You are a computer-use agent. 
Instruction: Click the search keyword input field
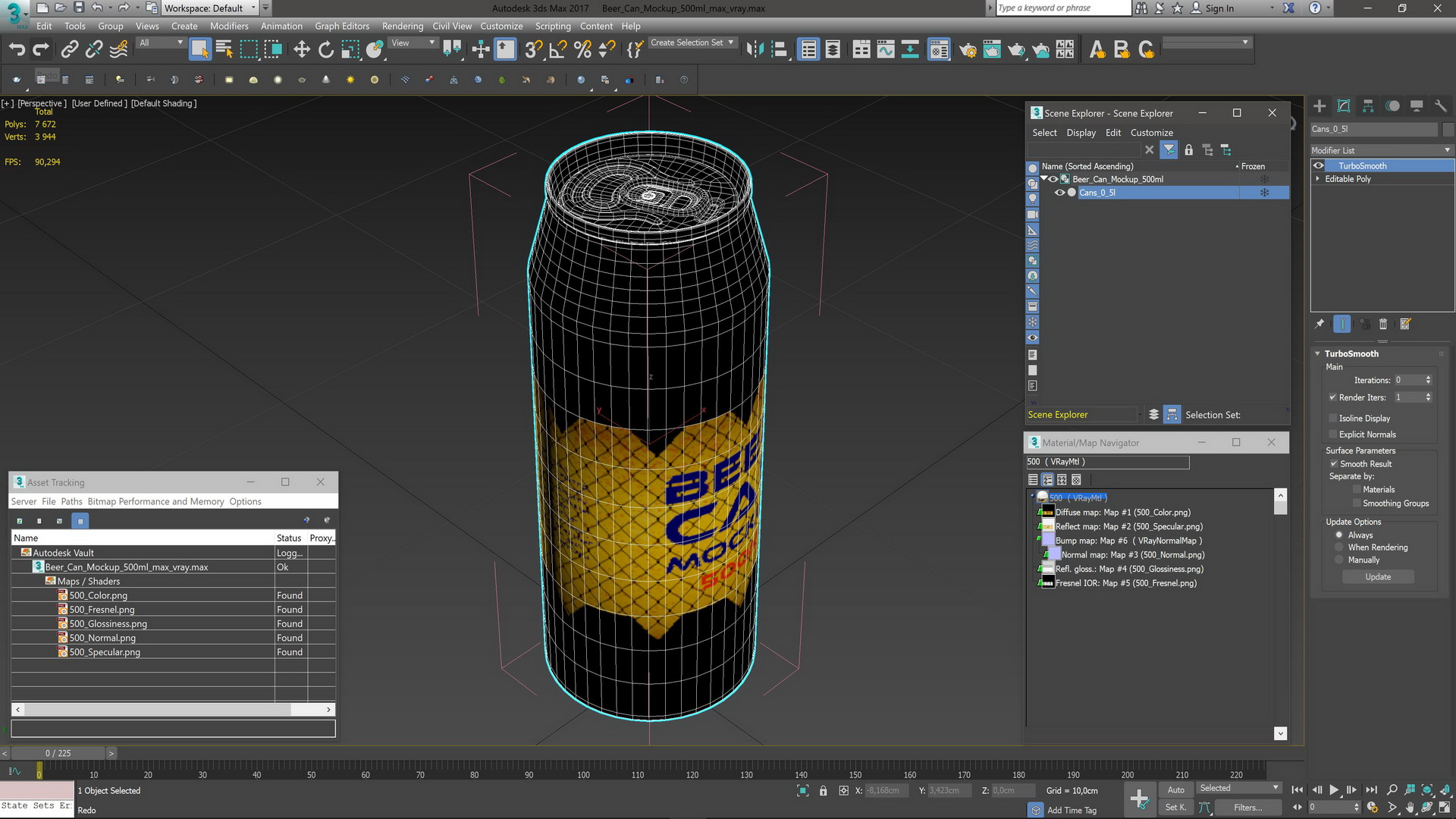point(1063,8)
